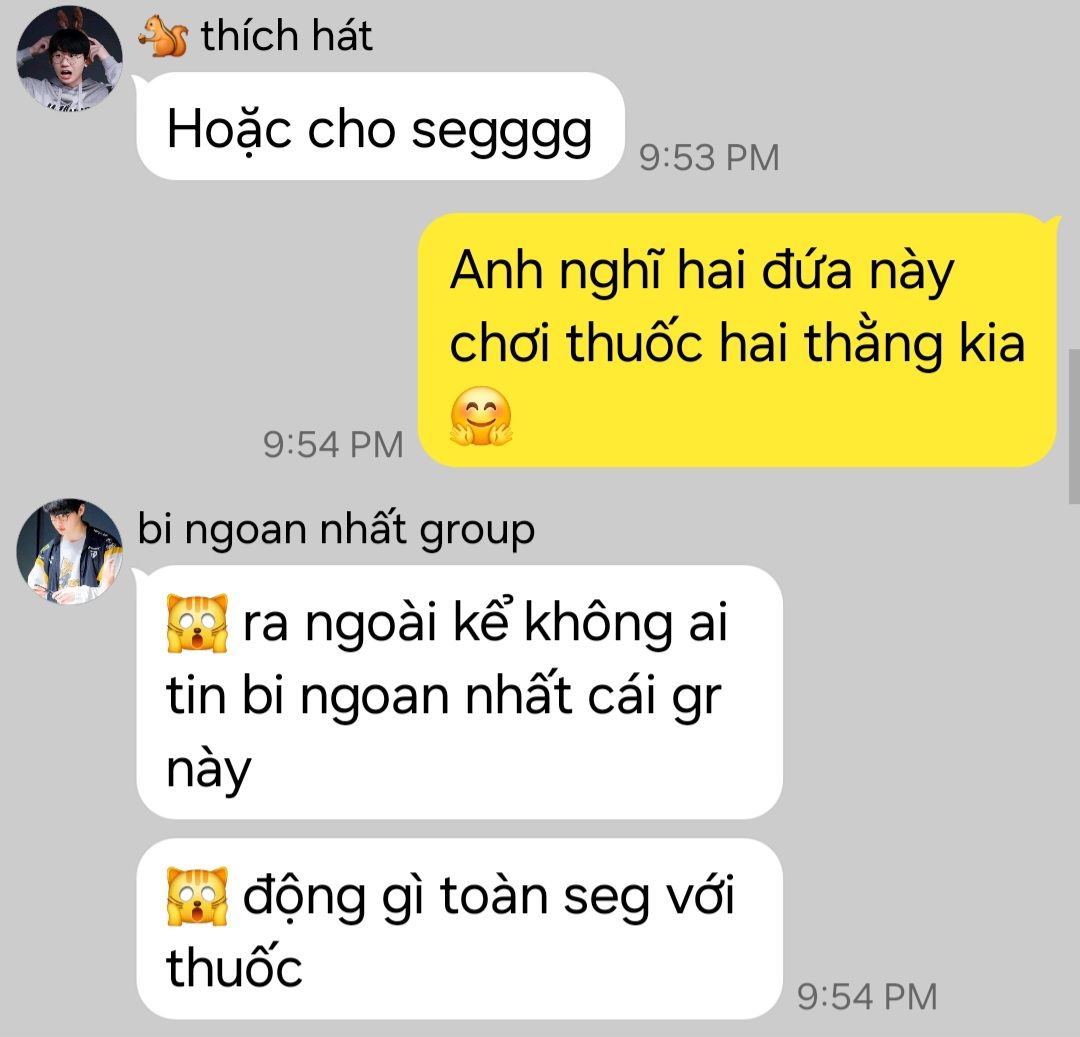
Task: Click 'tin bi ngoan nhất cái gr' text line
Action: (x=444, y=695)
